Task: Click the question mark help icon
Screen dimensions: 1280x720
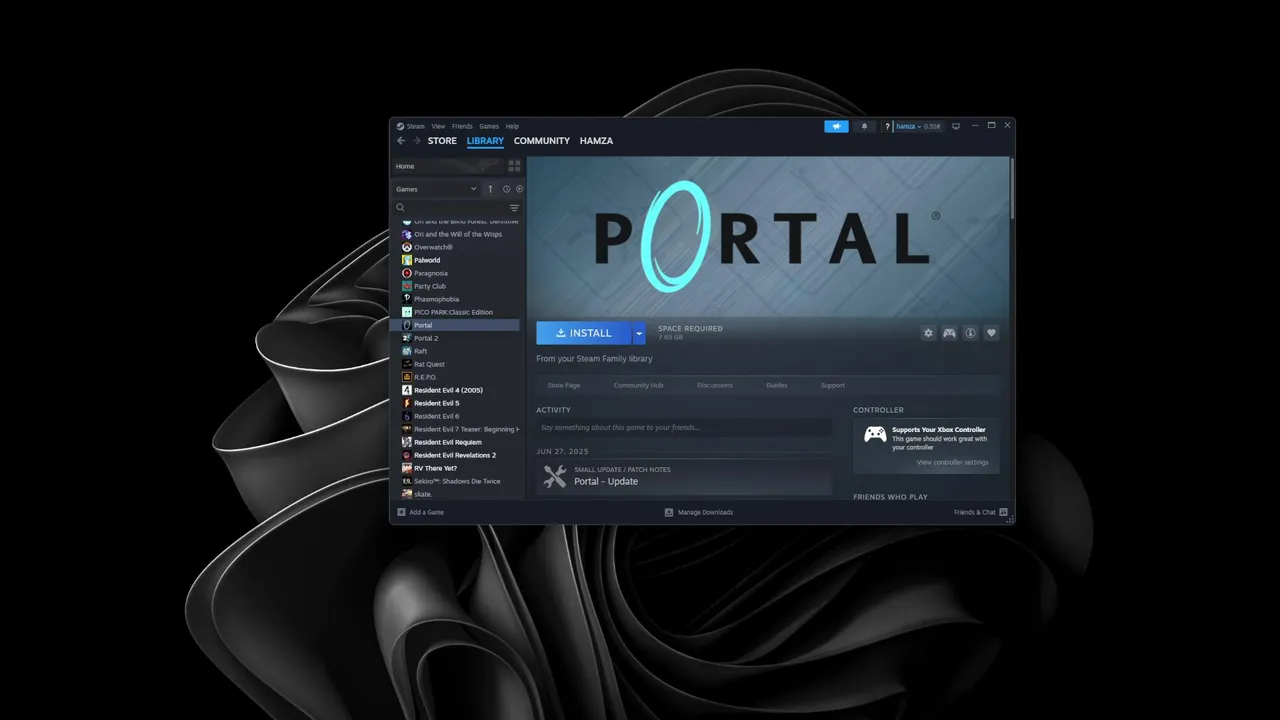Action: tap(887, 126)
